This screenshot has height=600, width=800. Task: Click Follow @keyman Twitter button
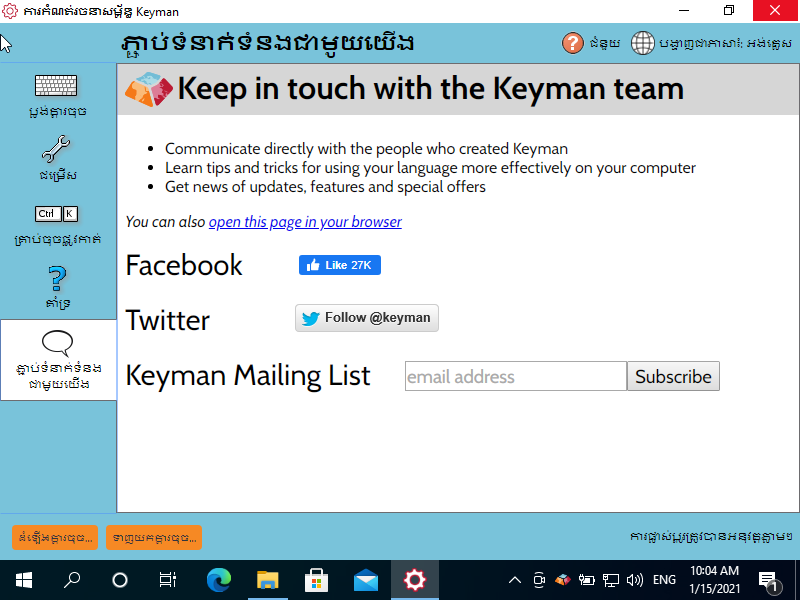(x=366, y=318)
